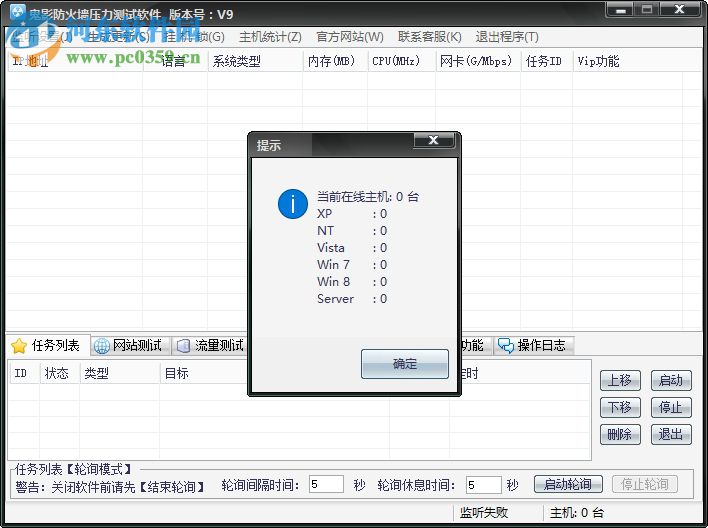Minimize the main application window

(620, 9)
